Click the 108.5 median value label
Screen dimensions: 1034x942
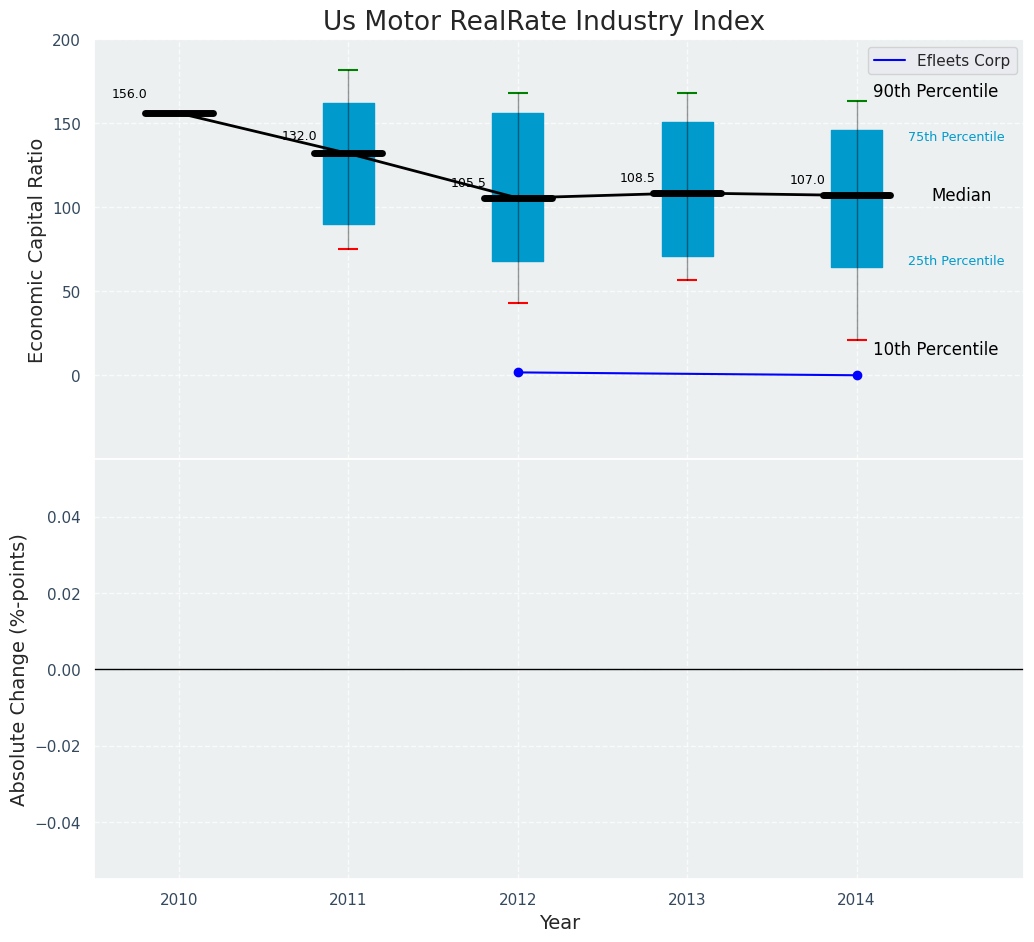[x=637, y=178]
